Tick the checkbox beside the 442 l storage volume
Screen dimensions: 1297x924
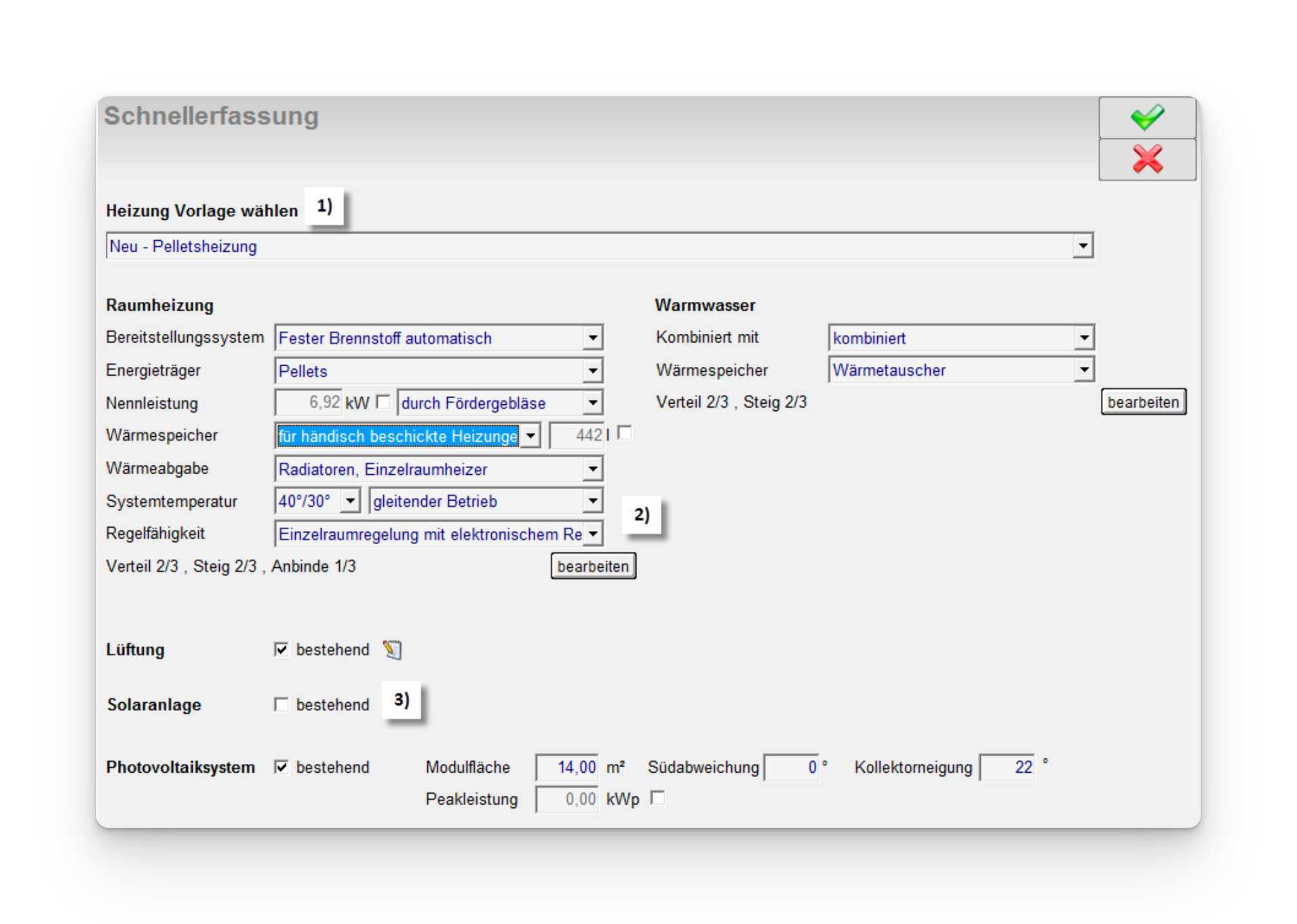(625, 434)
